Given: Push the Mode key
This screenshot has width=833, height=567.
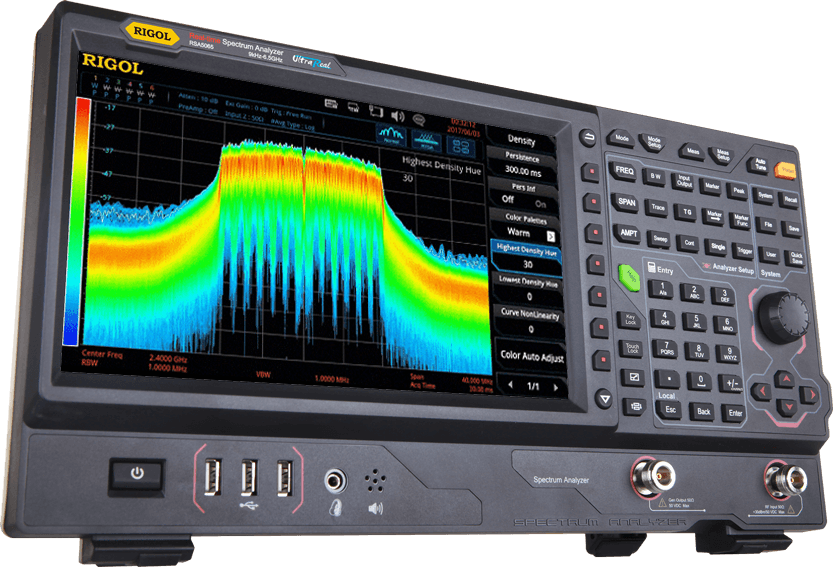Looking at the screenshot, I should [622, 138].
